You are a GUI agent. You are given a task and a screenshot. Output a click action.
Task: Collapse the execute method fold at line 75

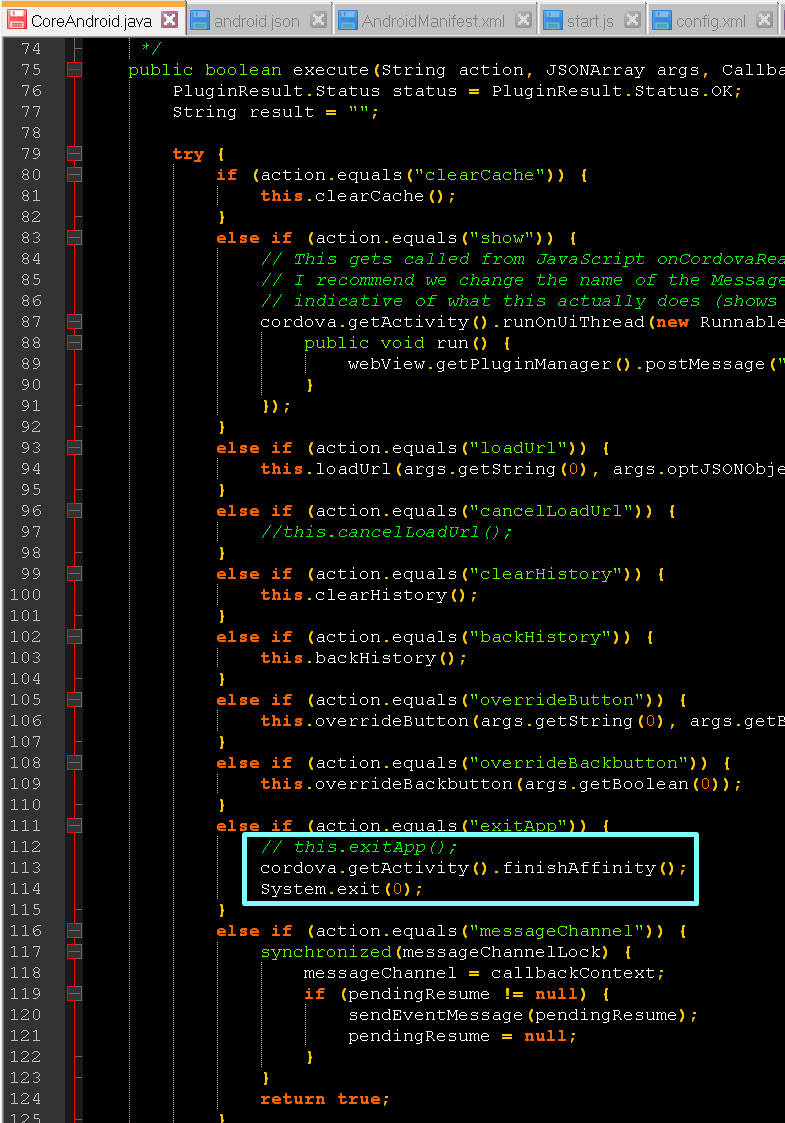coord(74,69)
